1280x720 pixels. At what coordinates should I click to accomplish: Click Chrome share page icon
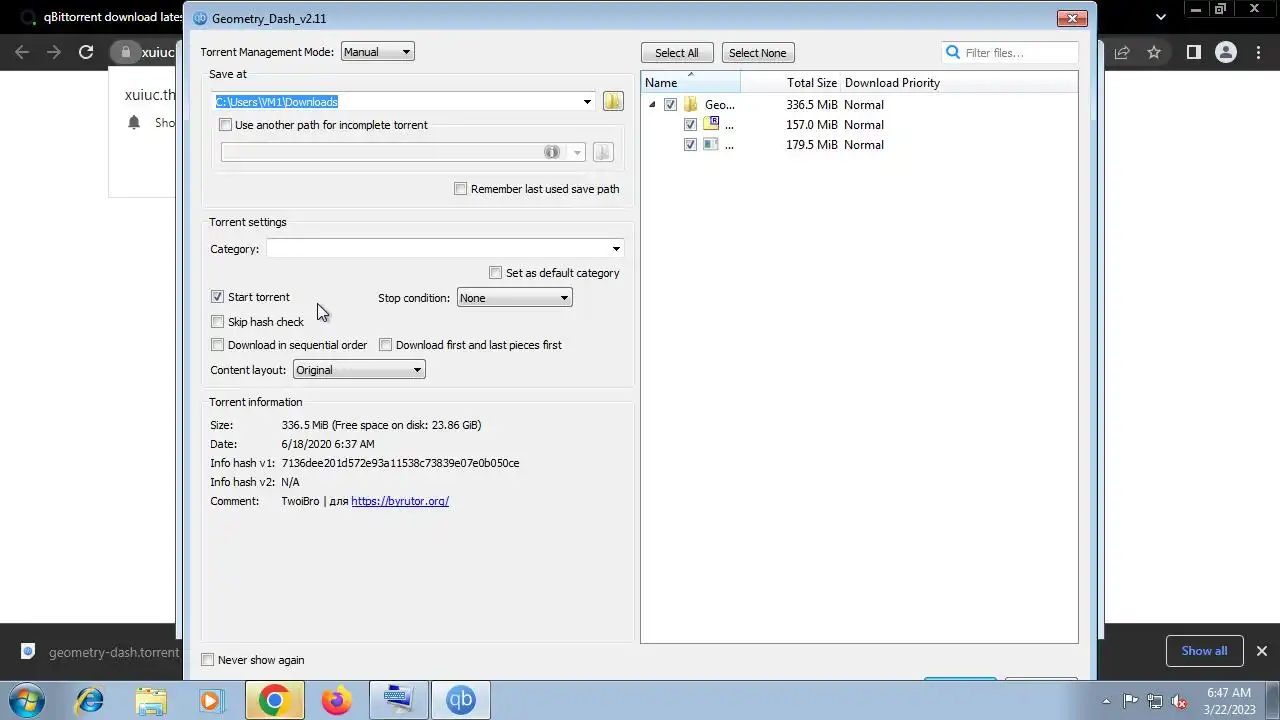point(1122,52)
